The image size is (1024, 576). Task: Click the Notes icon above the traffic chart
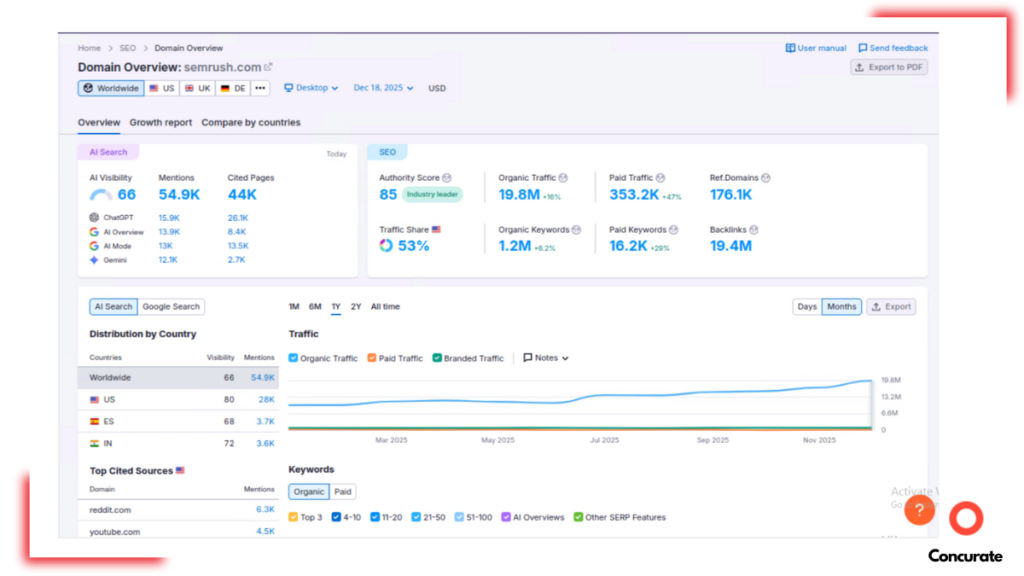528,358
